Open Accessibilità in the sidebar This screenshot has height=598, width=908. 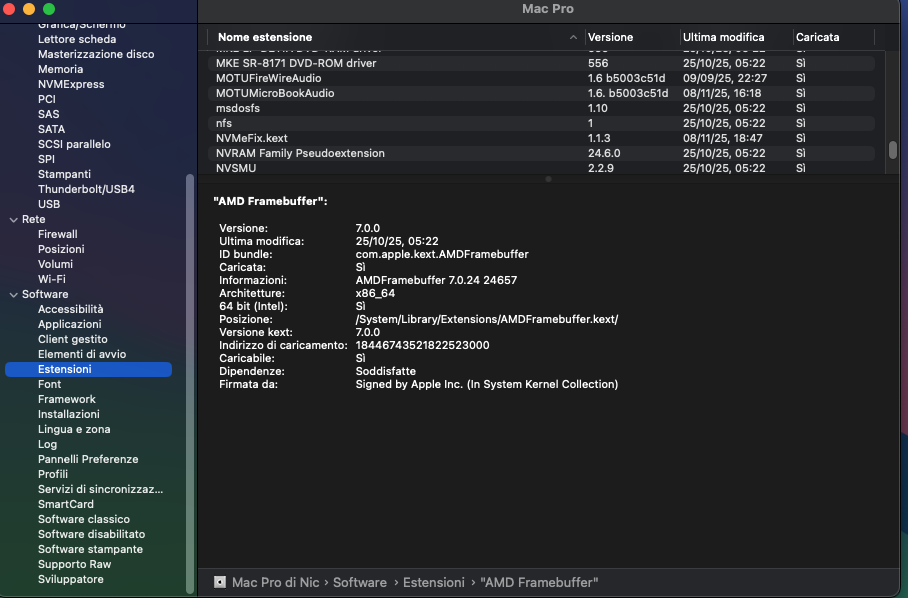pos(70,309)
